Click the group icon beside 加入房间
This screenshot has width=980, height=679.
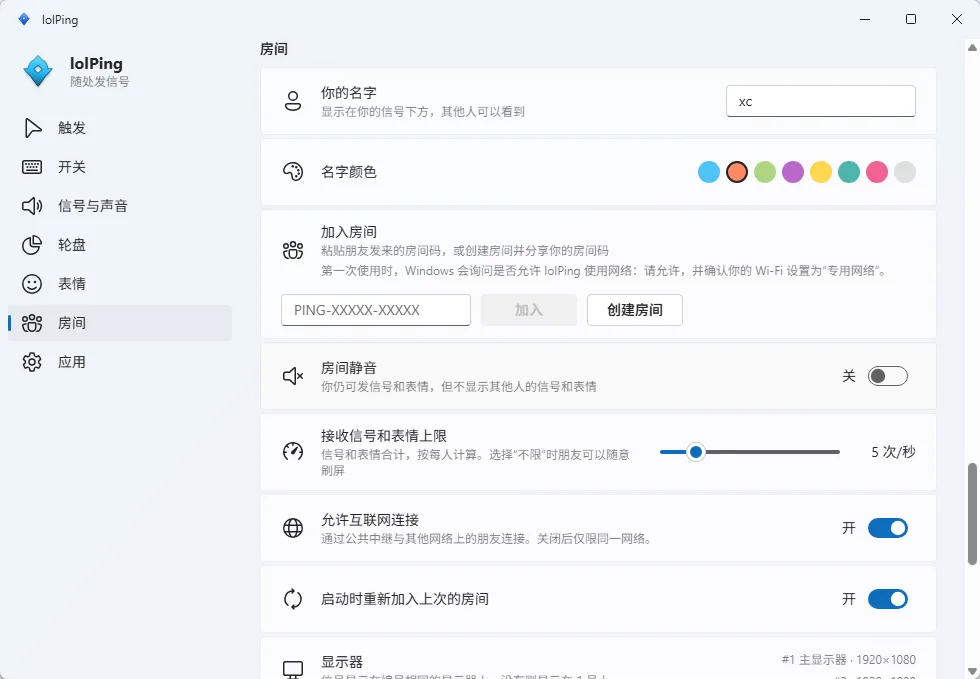292,251
